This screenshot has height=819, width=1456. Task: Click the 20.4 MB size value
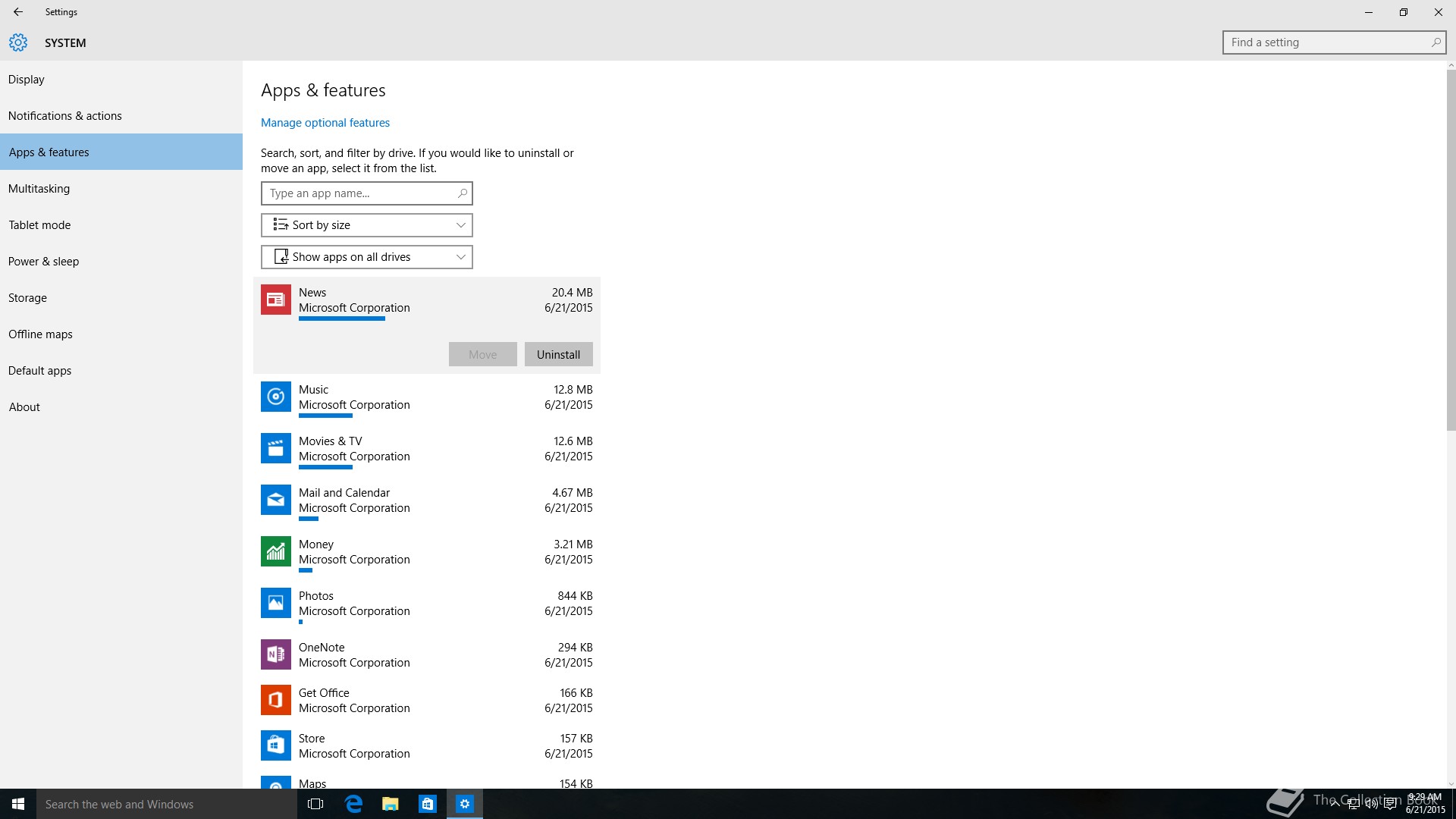573,293
